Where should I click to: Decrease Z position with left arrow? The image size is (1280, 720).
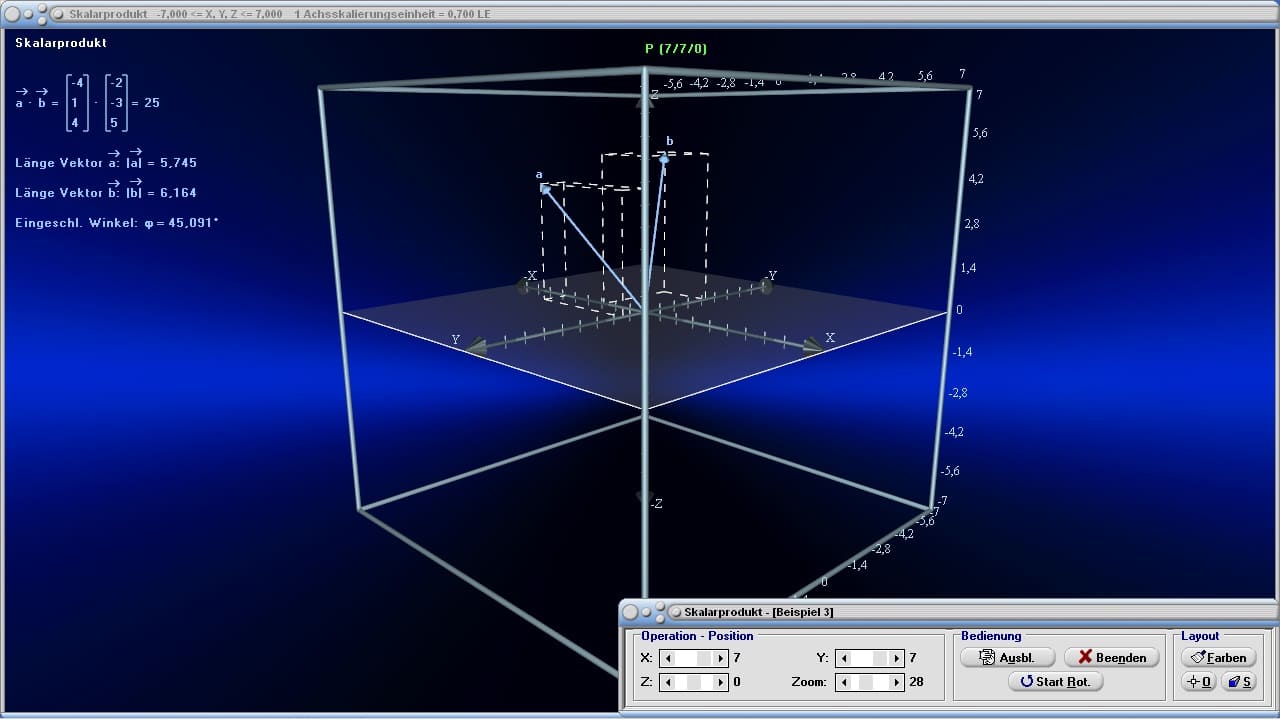tap(668, 682)
